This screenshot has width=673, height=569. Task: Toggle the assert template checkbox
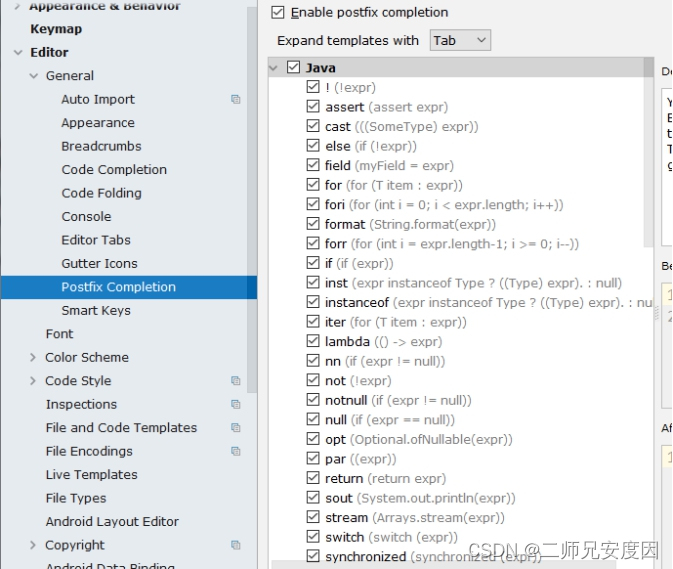pos(313,106)
